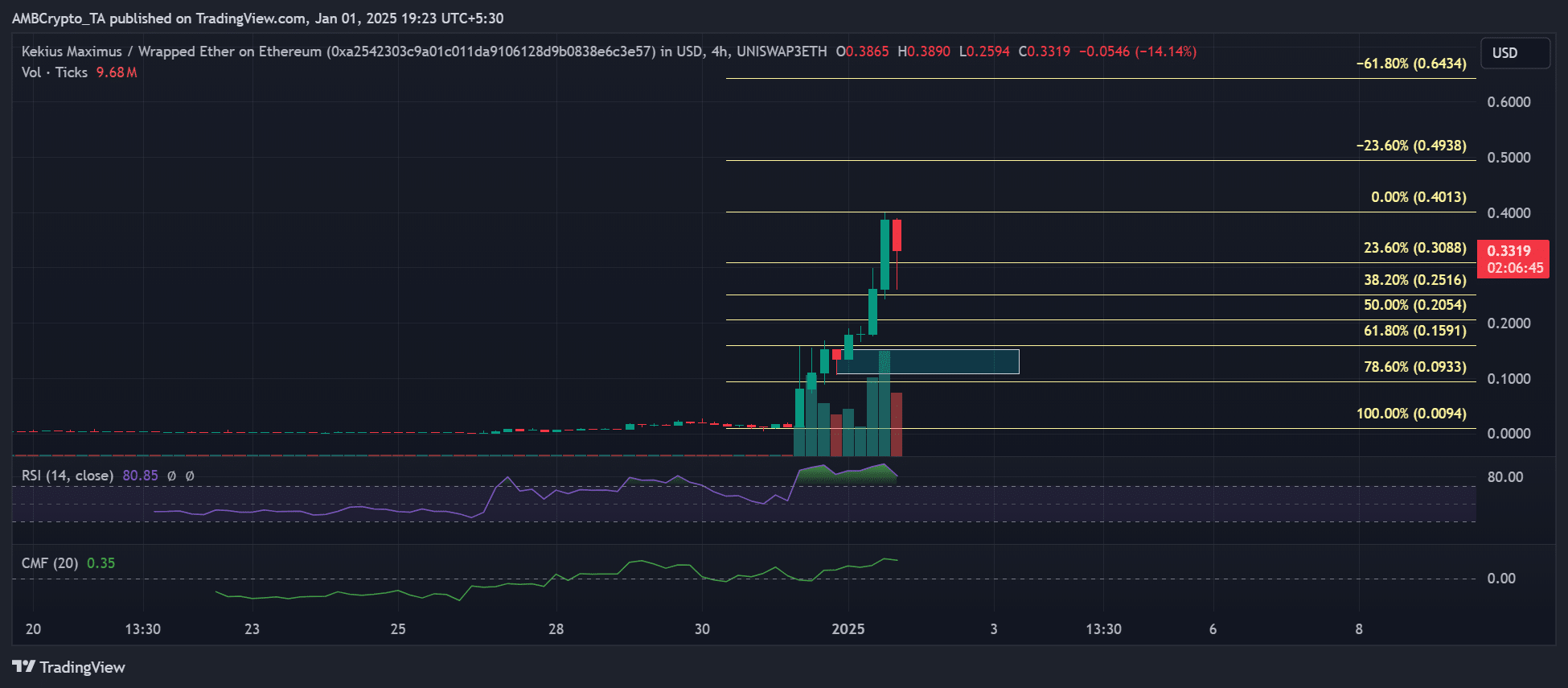1568x688 pixels.
Task: Select the 23.60% (0.3088) retracement label
Action: 1415,248
